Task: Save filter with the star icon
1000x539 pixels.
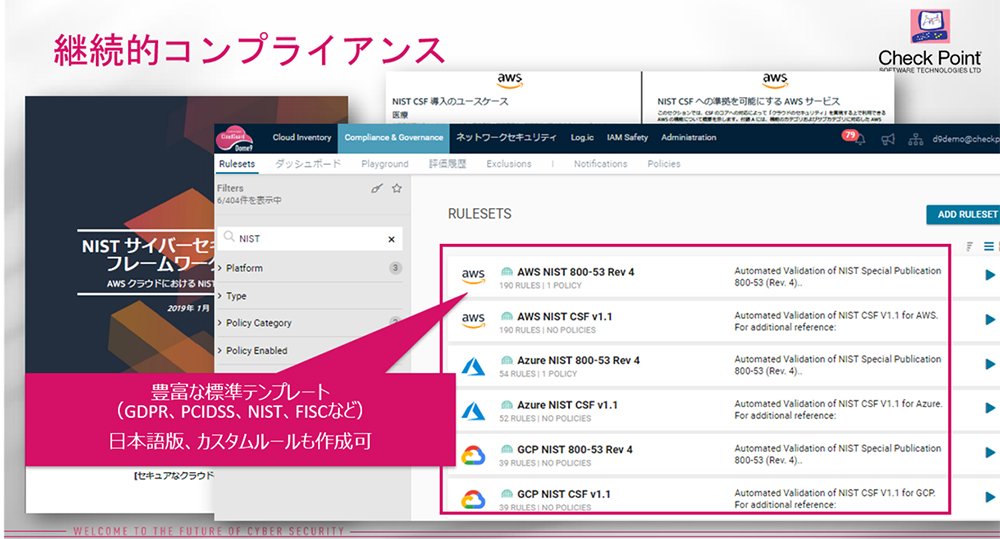Action: (x=397, y=188)
